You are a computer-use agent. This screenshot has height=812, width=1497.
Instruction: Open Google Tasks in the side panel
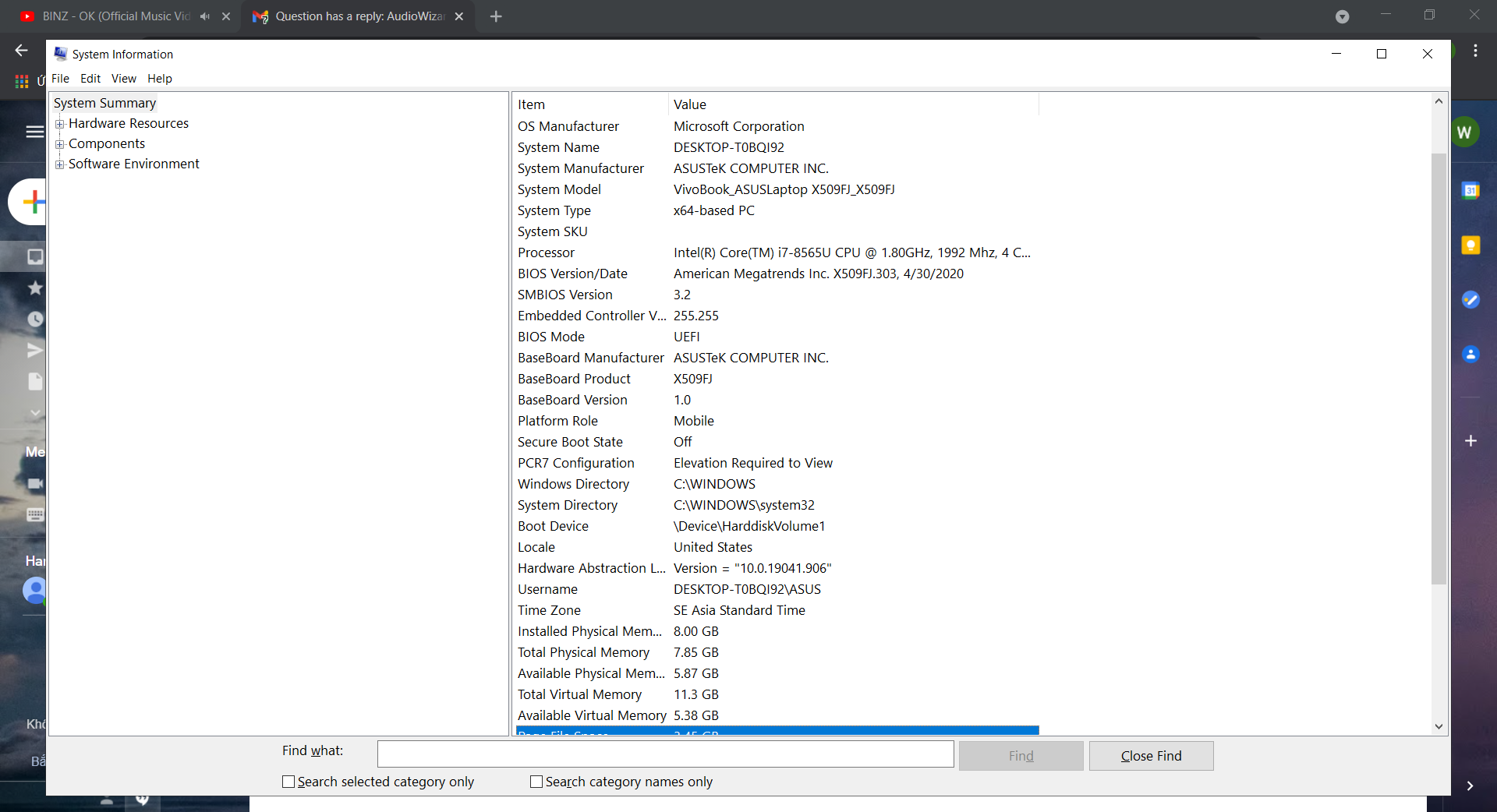tap(1470, 300)
